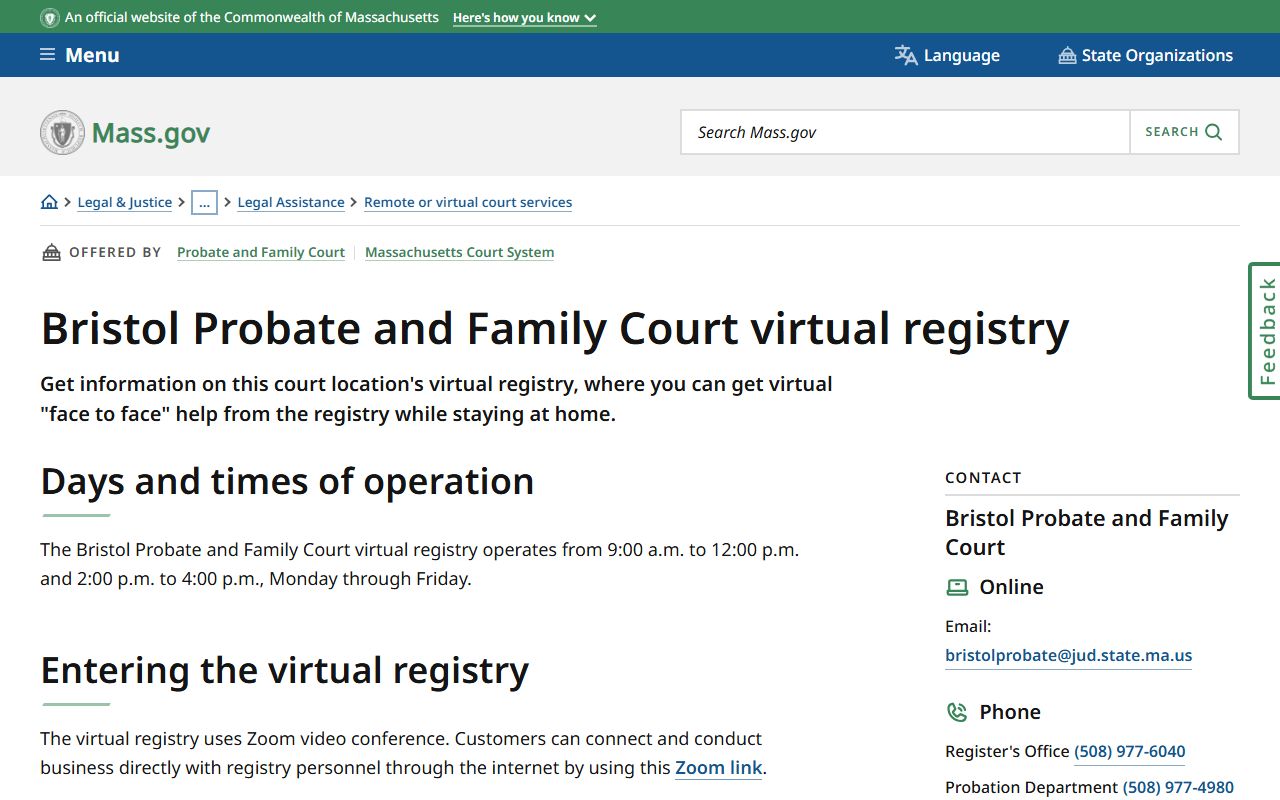The height and width of the screenshot is (800, 1280).
Task: Open the main Menu
Action: [80, 55]
